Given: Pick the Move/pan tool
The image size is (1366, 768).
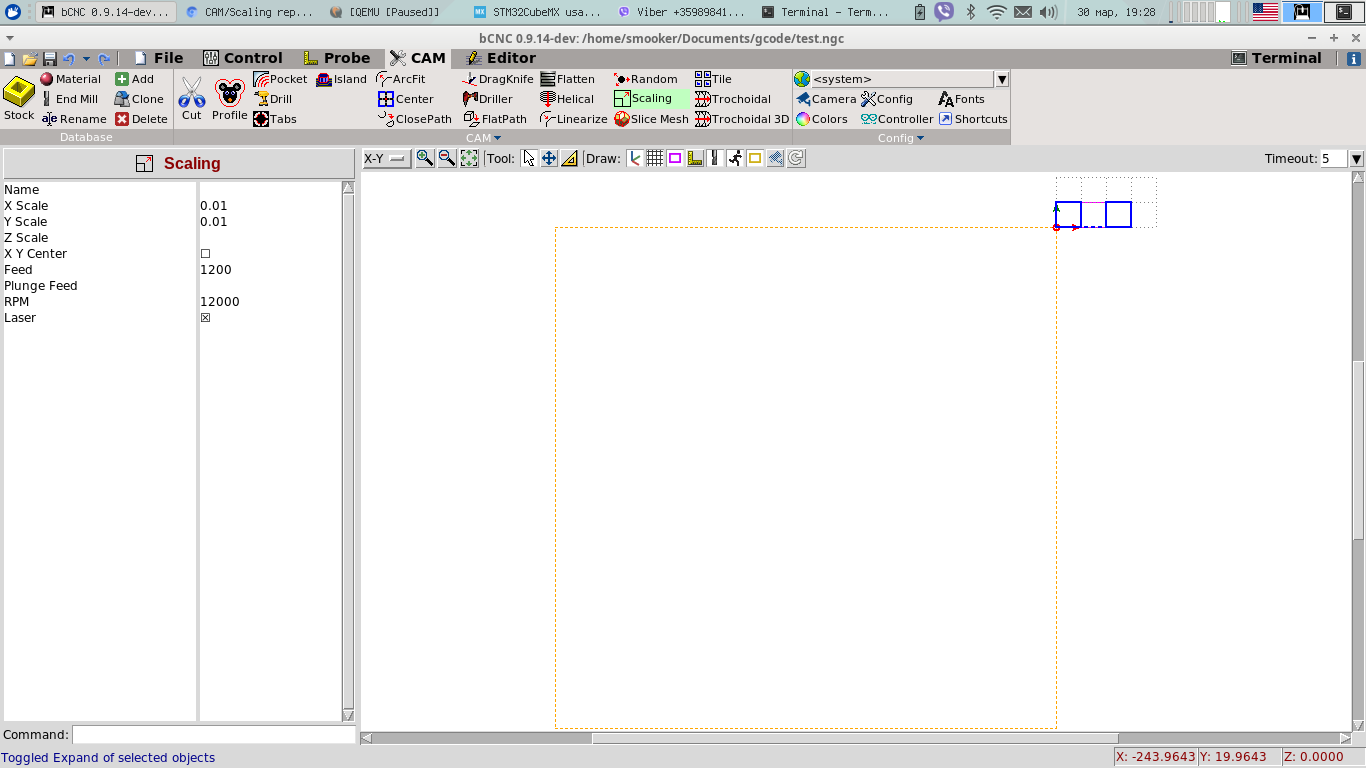Looking at the screenshot, I should coord(549,158).
